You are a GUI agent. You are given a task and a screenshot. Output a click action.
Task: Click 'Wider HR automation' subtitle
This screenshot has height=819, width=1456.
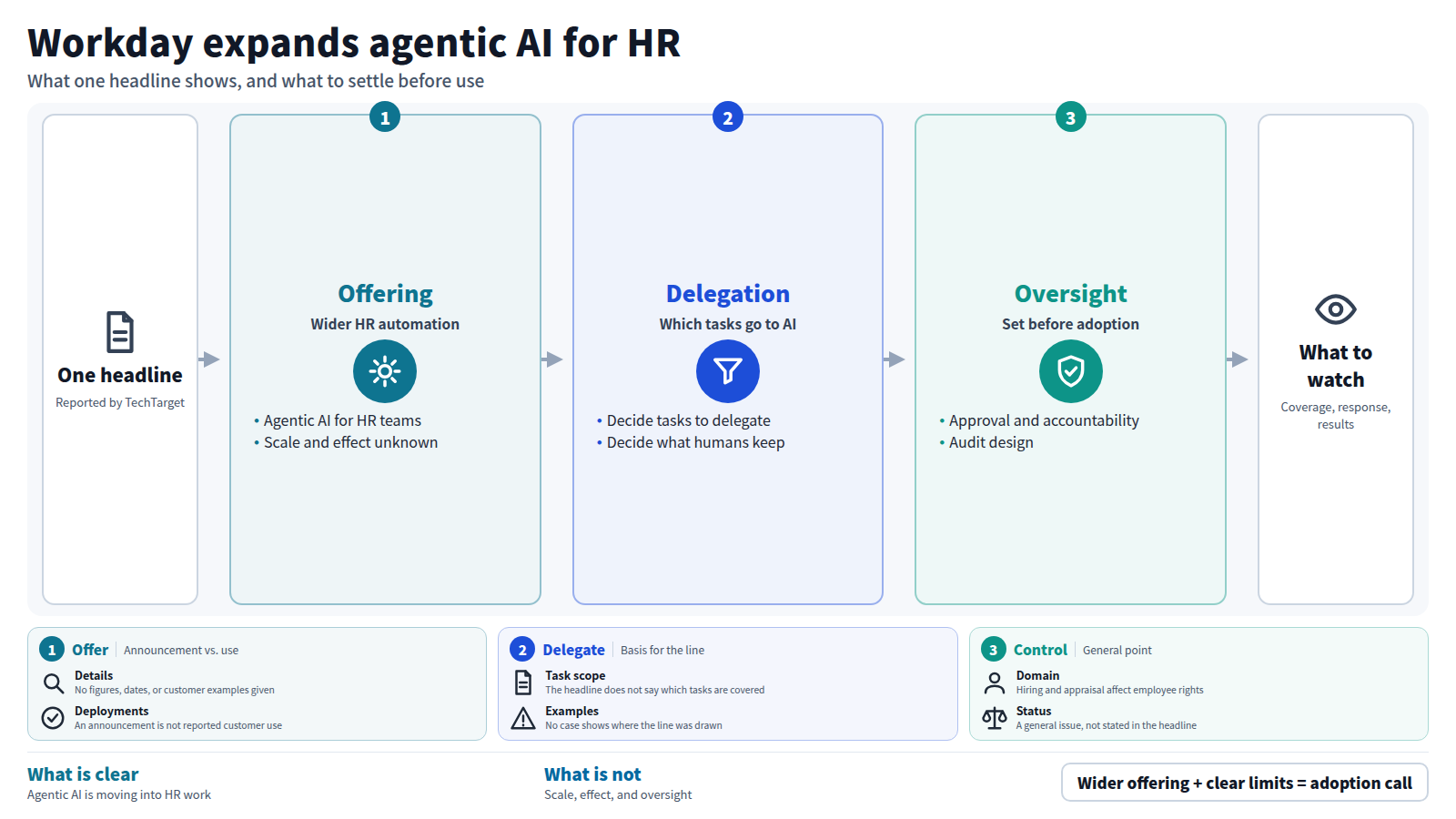[x=385, y=324]
